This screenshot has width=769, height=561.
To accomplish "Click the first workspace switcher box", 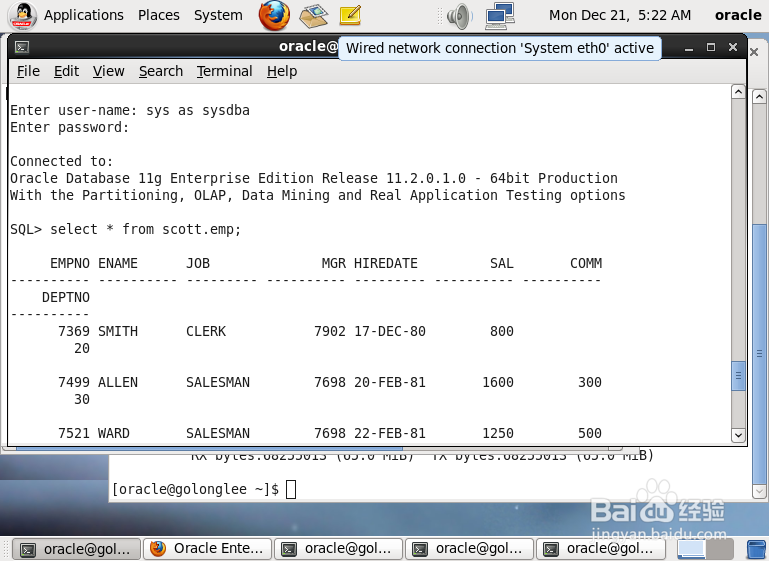I will pos(691,549).
